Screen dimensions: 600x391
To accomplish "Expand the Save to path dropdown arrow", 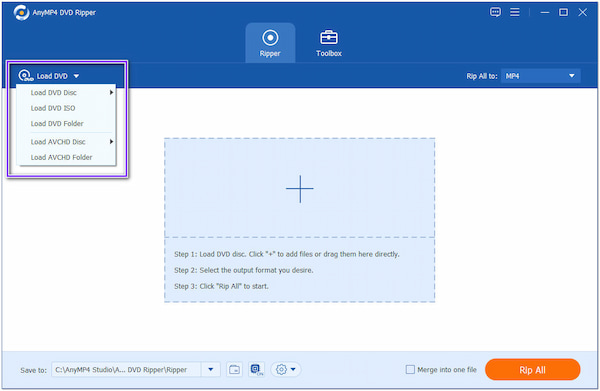I will pos(210,370).
